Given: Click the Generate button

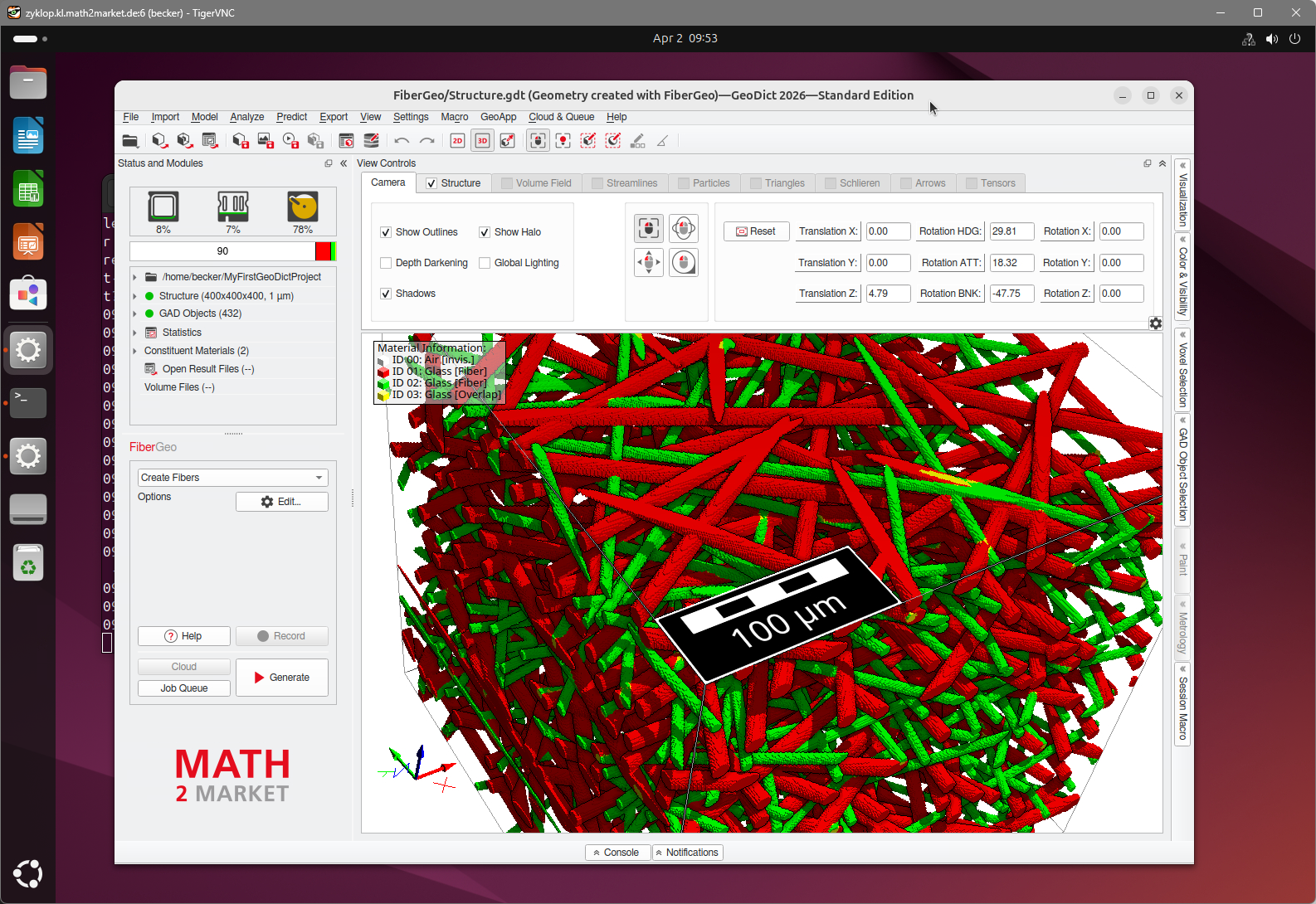Looking at the screenshot, I should 282,678.
